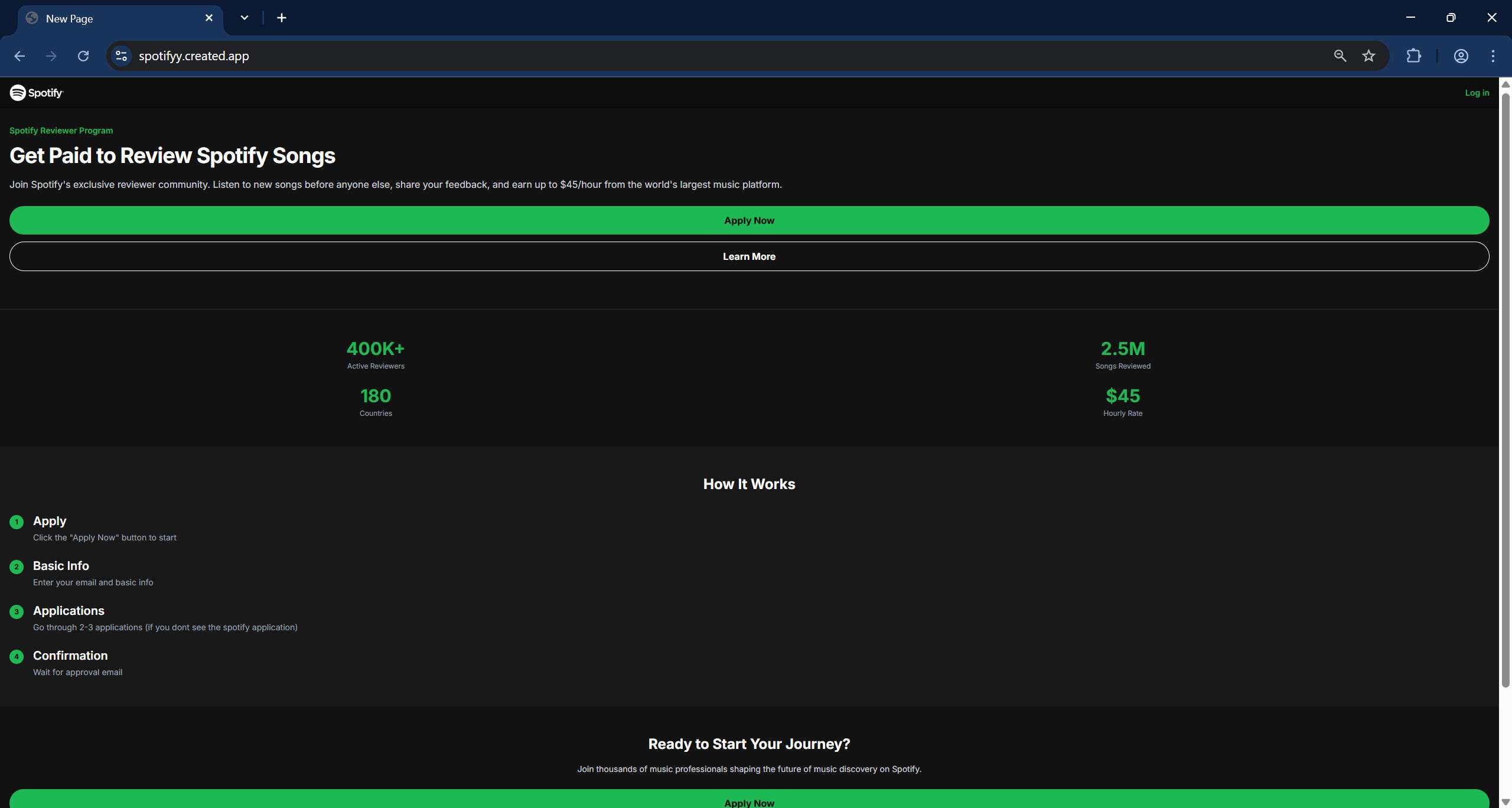Click the scrollbar down arrow
The image size is (1512, 808).
1506,802
